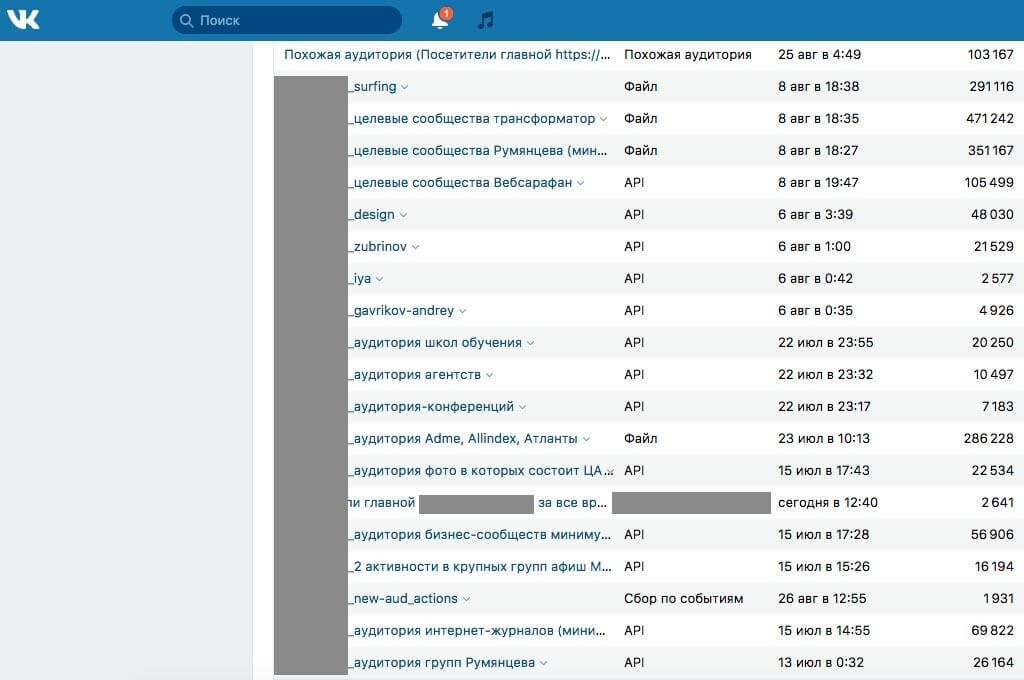Select the целевые сообщества Вебсарафан audience
Viewport: 1024px width, 680px height.
coord(462,182)
